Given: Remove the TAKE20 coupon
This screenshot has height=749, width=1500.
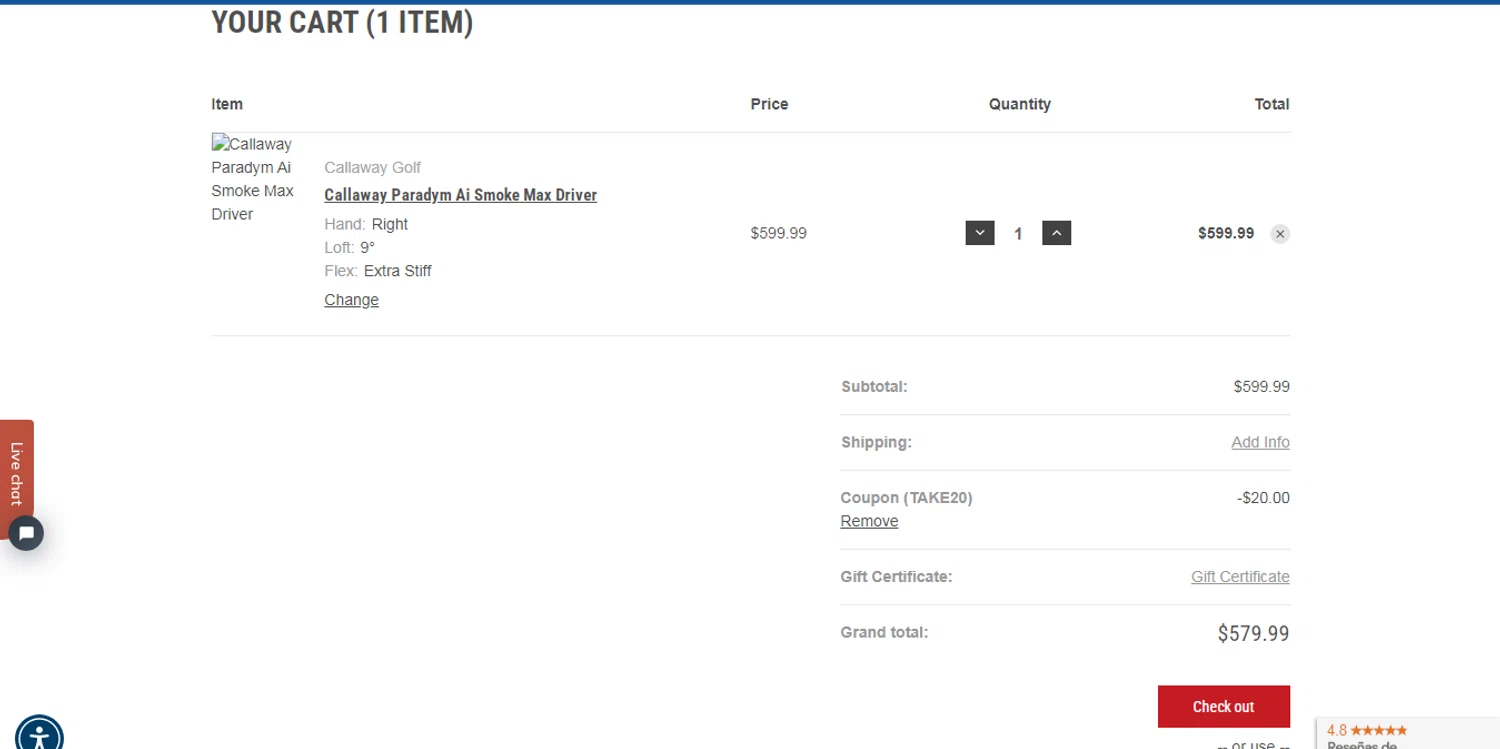Looking at the screenshot, I should [869, 521].
